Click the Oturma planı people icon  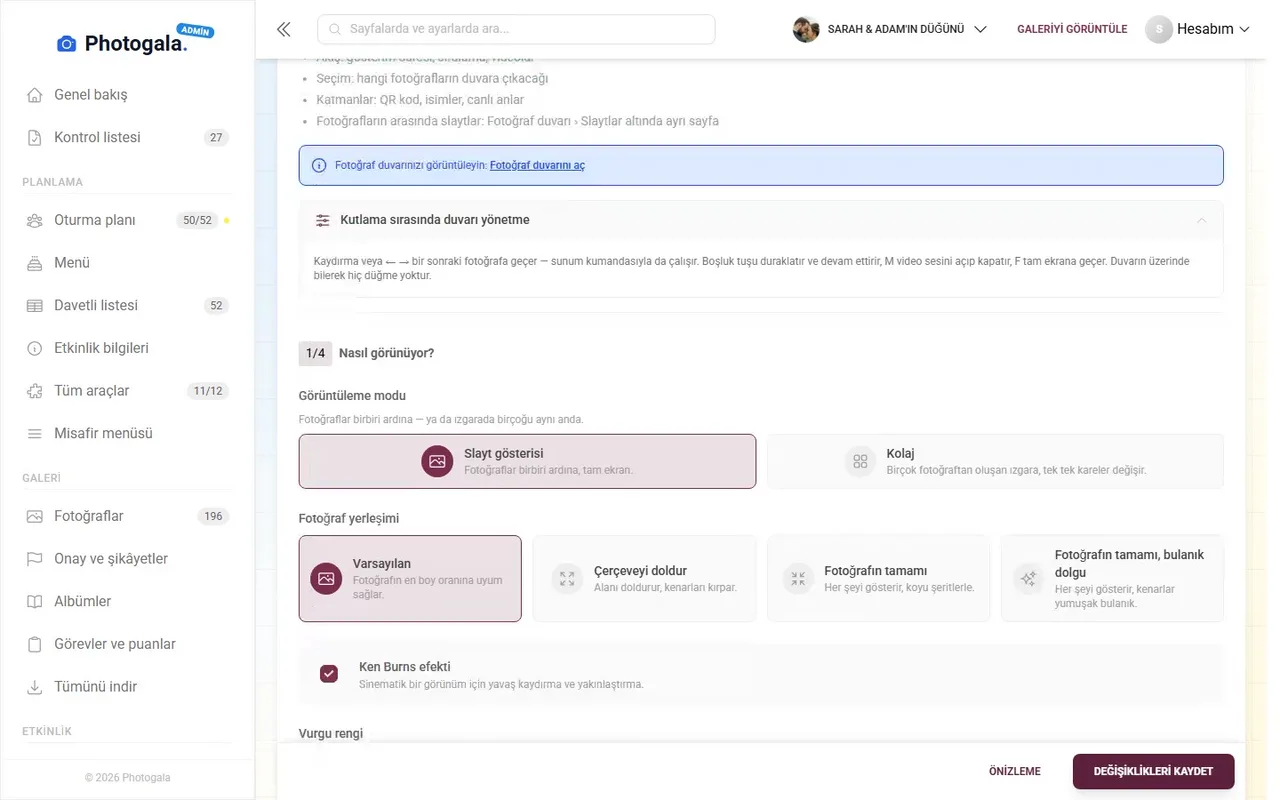click(35, 220)
